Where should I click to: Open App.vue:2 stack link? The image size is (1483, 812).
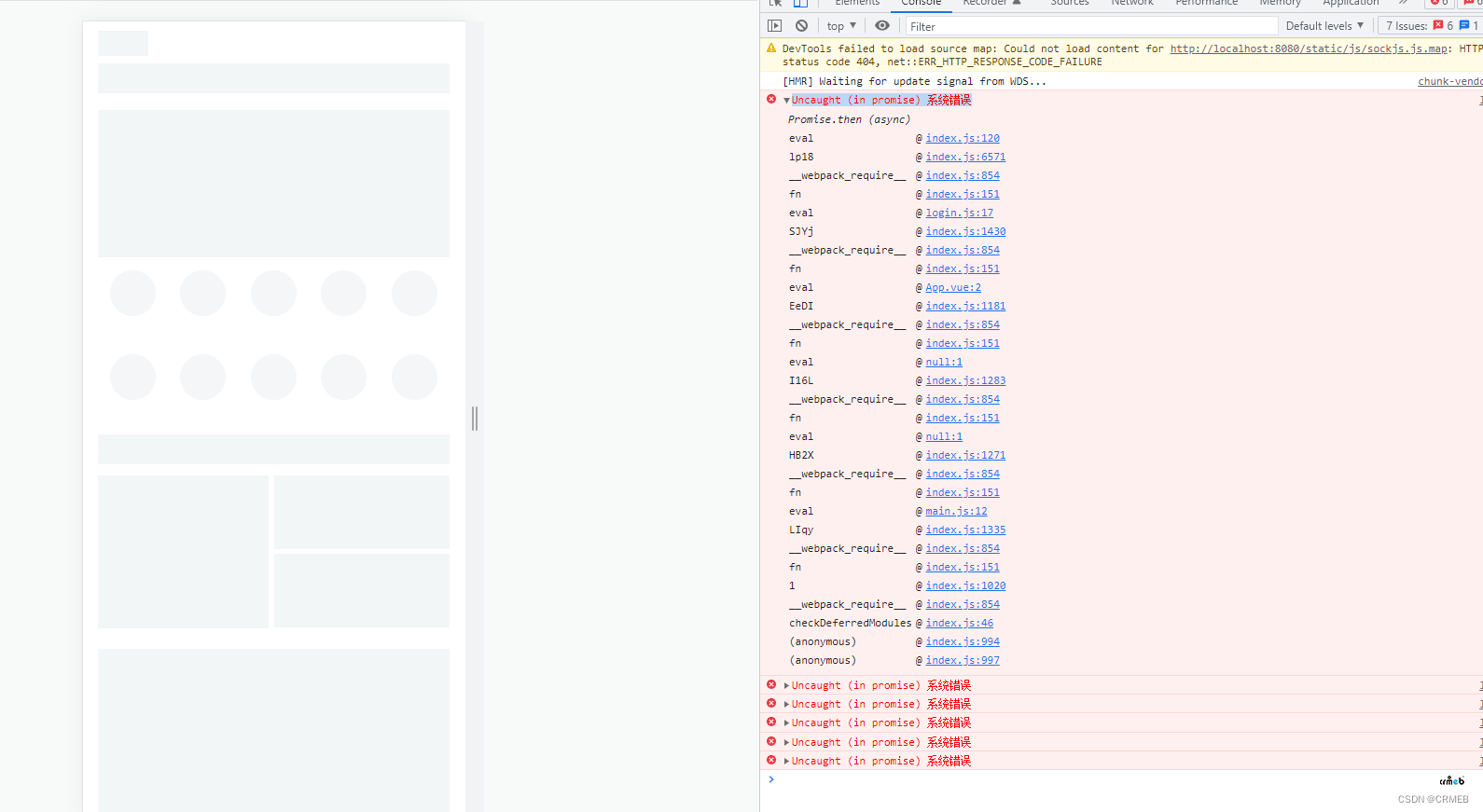[x=953, y=287]
